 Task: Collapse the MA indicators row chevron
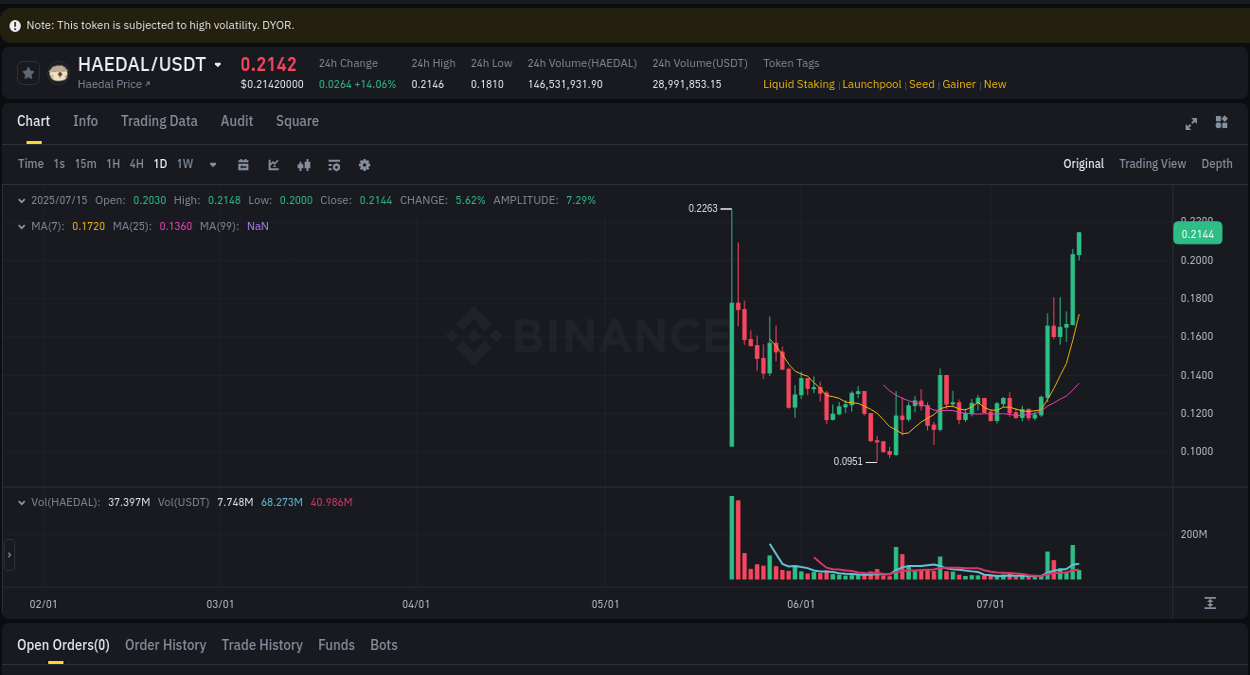tap(21, 226)
